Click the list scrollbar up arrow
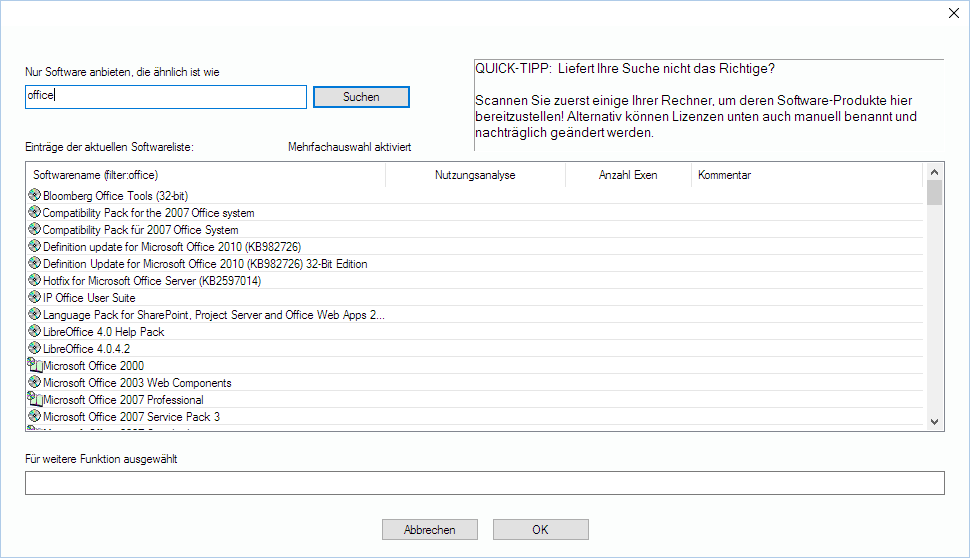This screenshot has height=558, width=970. point(934,172)
